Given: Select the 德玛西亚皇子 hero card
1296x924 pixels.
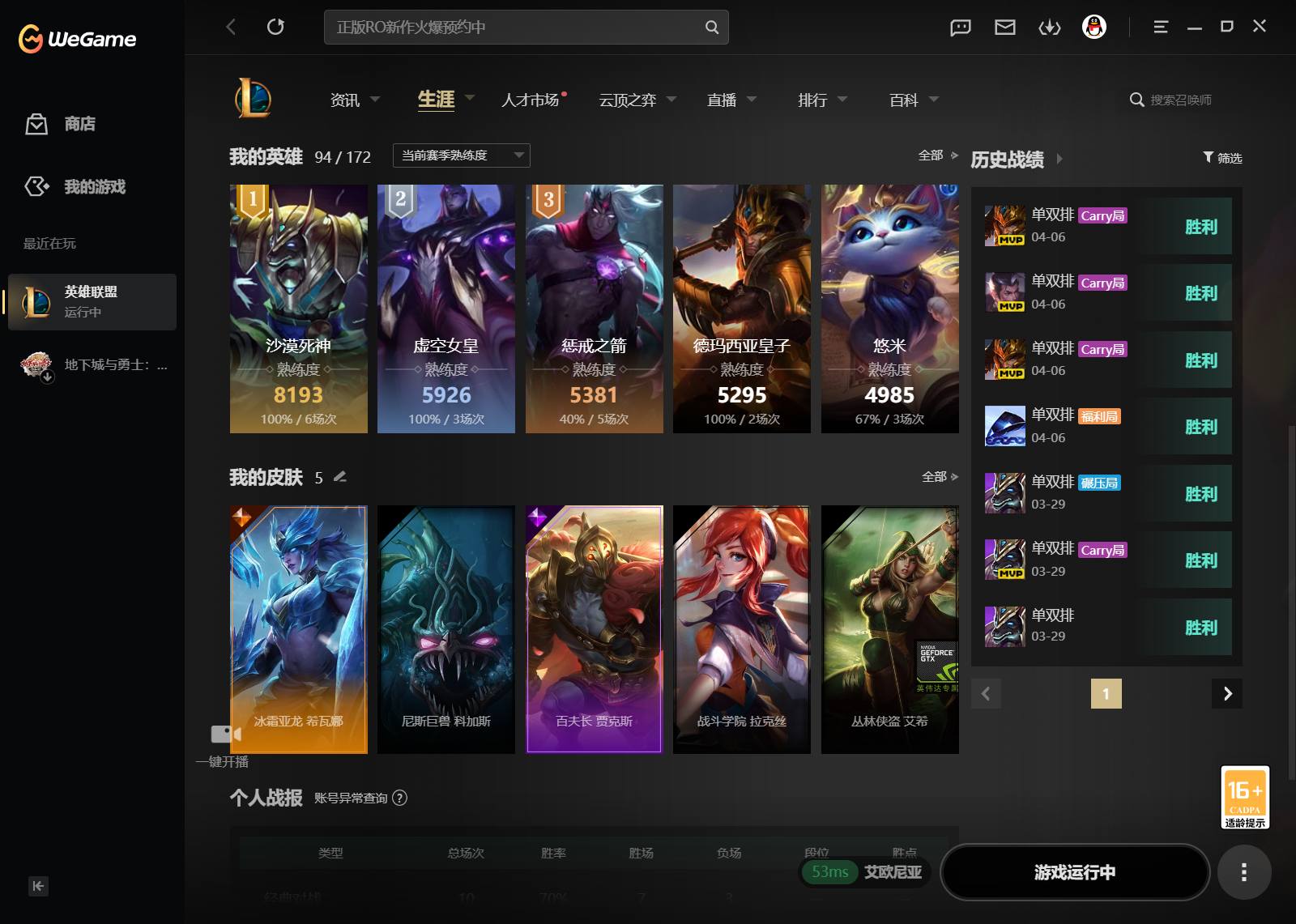Looking at the screenshot, I should (742, 309).
